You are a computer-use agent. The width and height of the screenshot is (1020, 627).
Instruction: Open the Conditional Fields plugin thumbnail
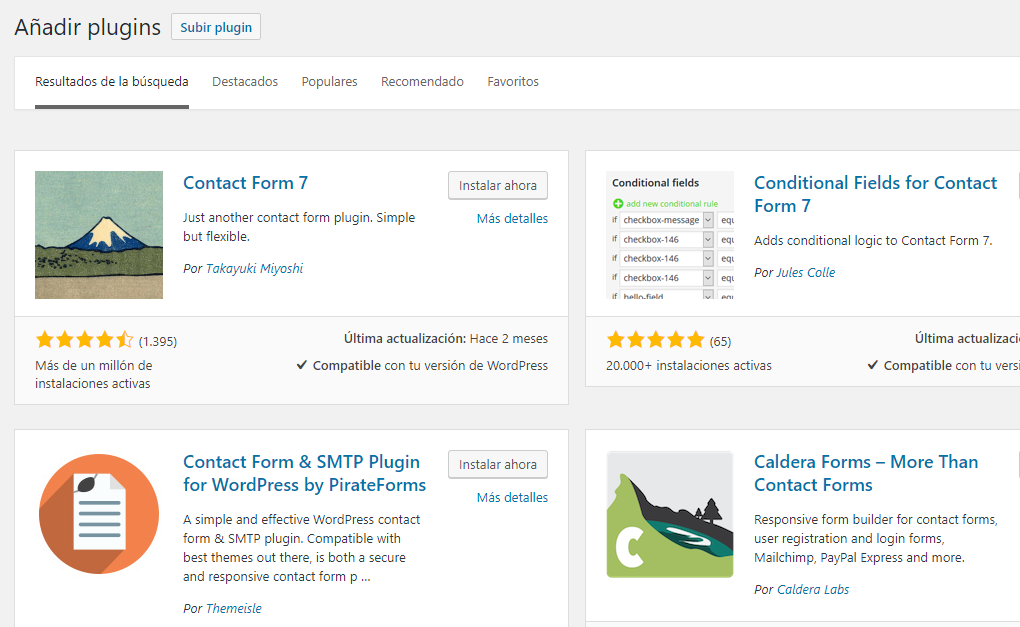(x=670, y=235)
